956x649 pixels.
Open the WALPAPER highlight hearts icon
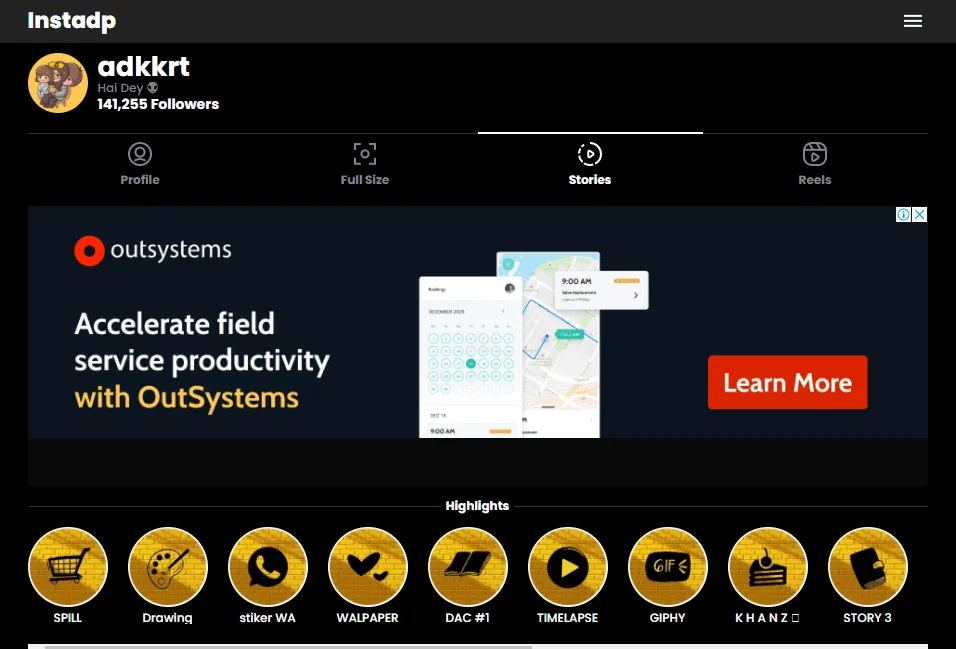[x=368, y=567]
